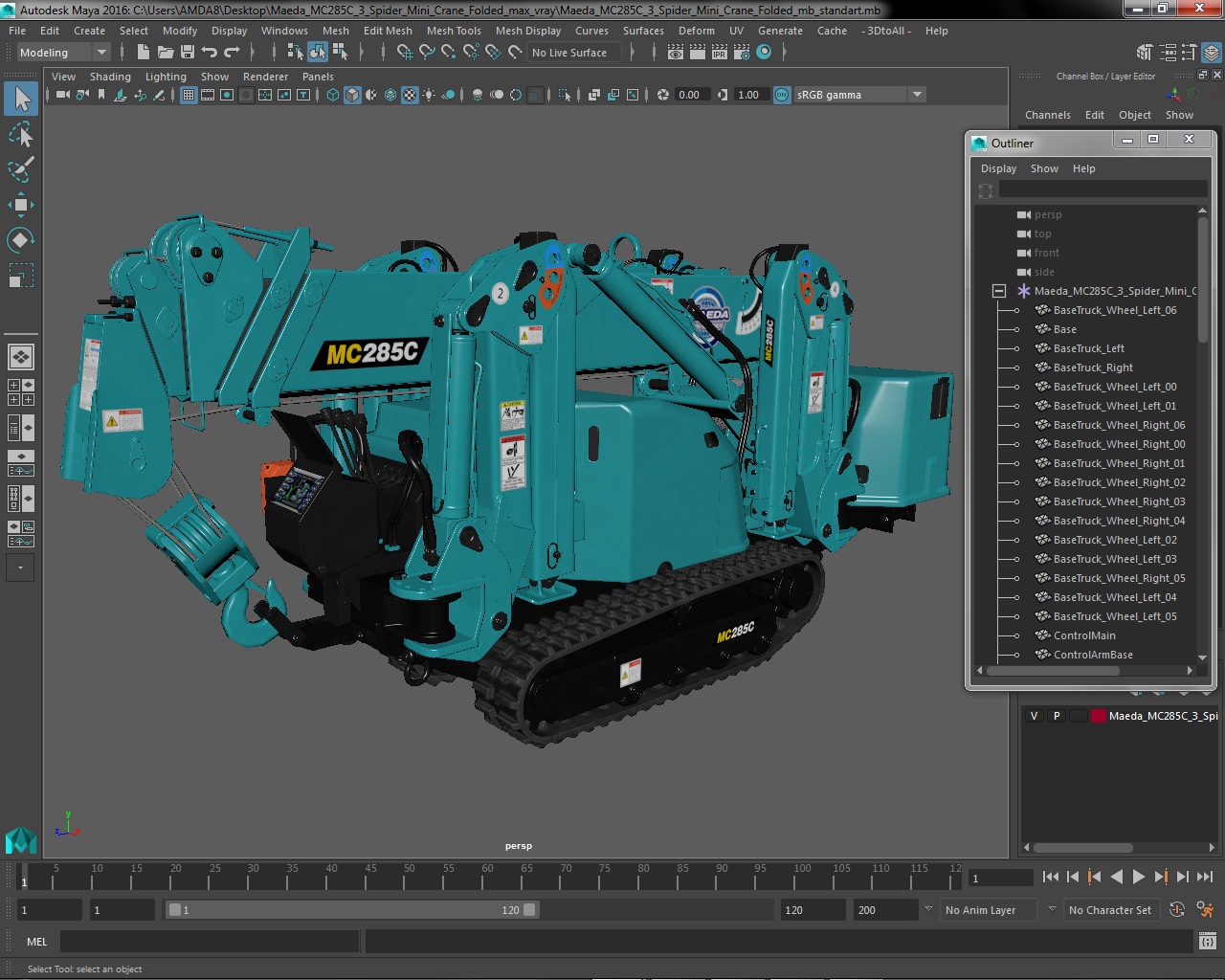Click the red layer color swatch
Image resolution: width=1225 pixels, height=980 pixels.
(x=1098, y=716)
